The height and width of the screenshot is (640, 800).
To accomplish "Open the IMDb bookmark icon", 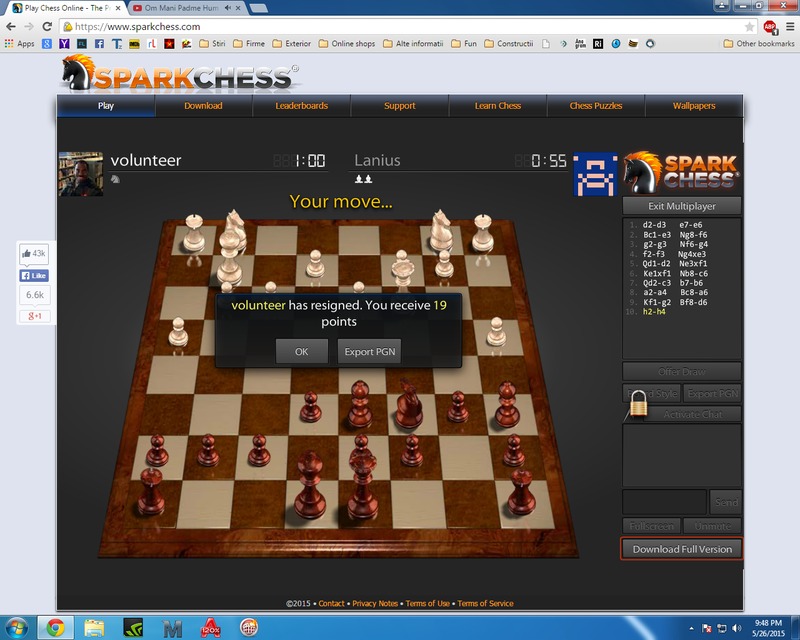I will coord(134,44).
